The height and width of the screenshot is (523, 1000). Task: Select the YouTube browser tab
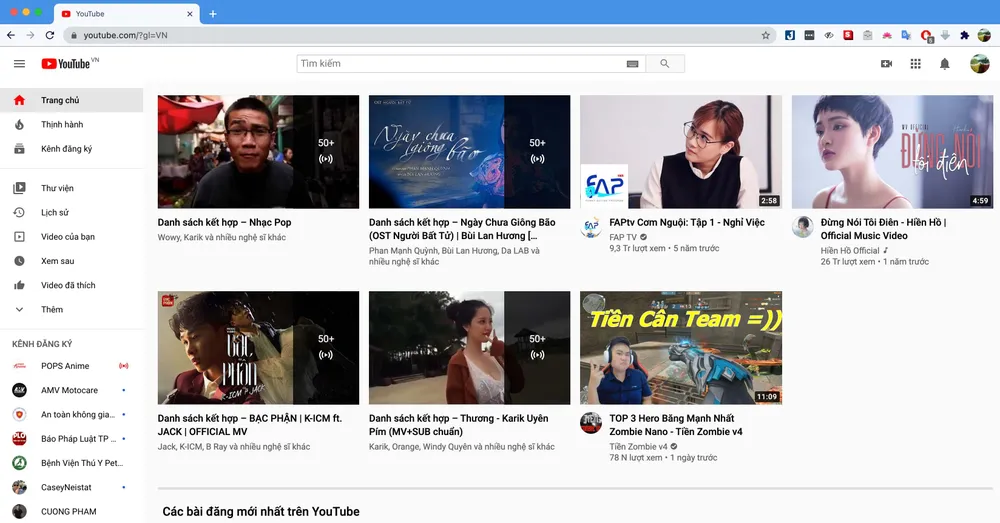[127, 14]
